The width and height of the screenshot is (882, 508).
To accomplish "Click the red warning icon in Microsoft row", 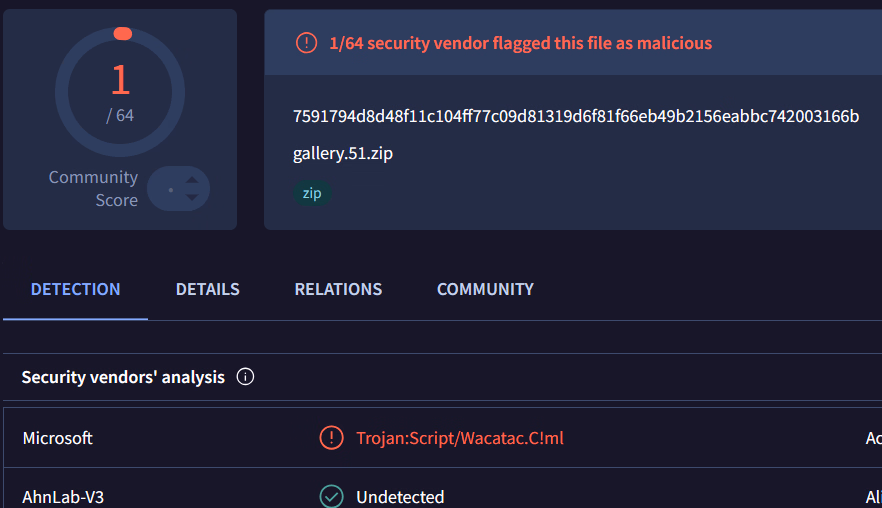I will click(330, 438).
